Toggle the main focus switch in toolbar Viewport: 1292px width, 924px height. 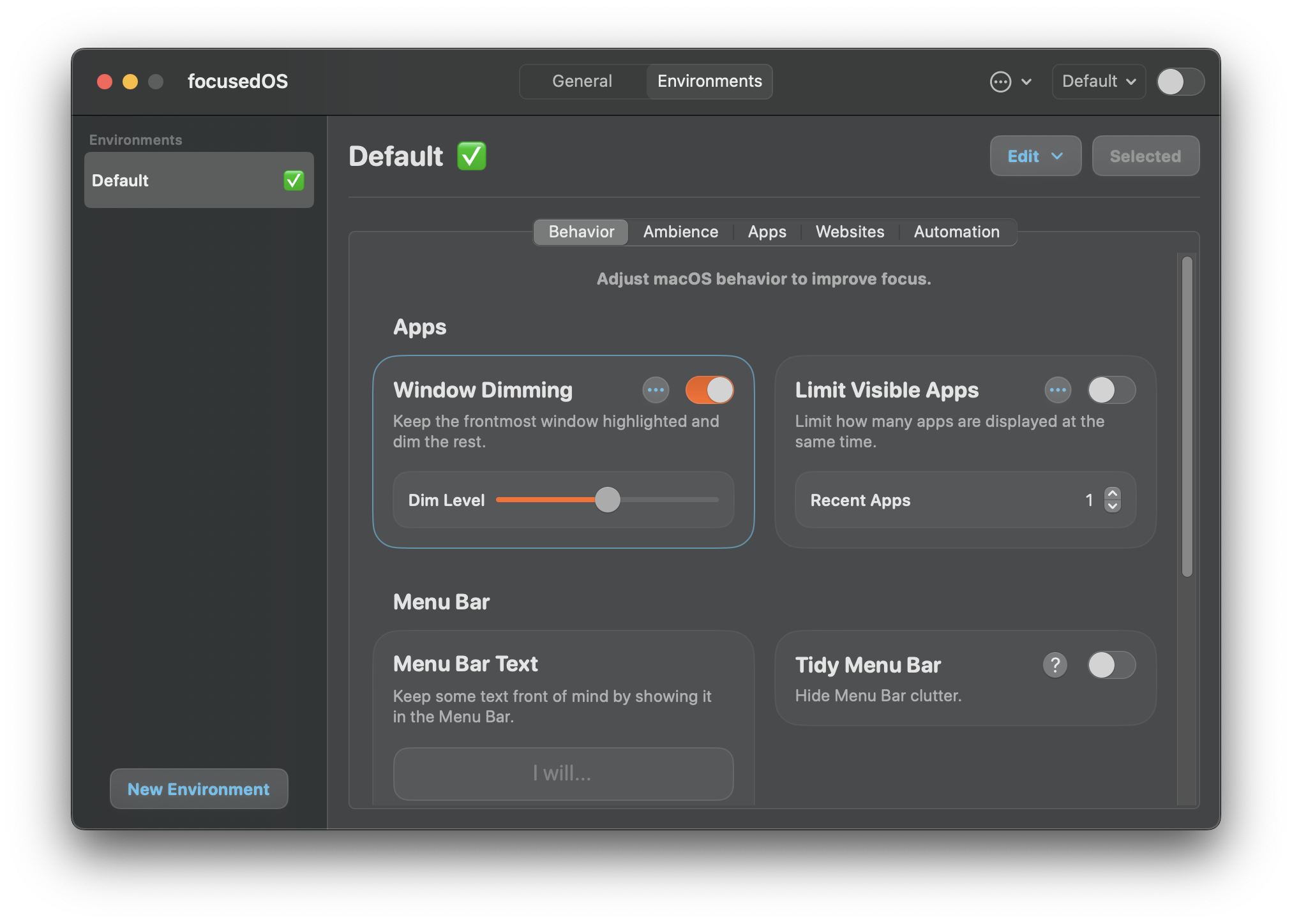(1180, 82)
